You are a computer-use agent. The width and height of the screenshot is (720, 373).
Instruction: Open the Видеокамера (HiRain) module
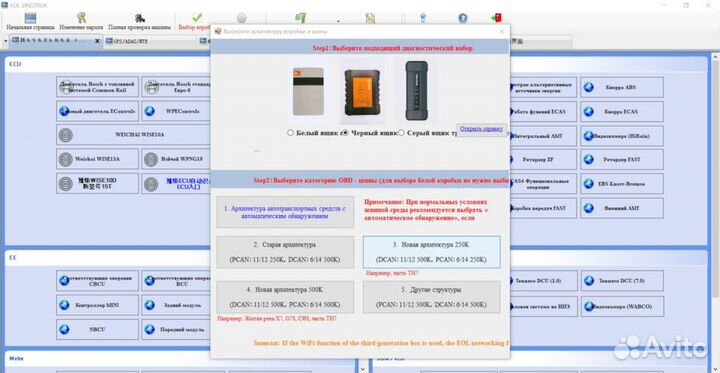(622, 136)
